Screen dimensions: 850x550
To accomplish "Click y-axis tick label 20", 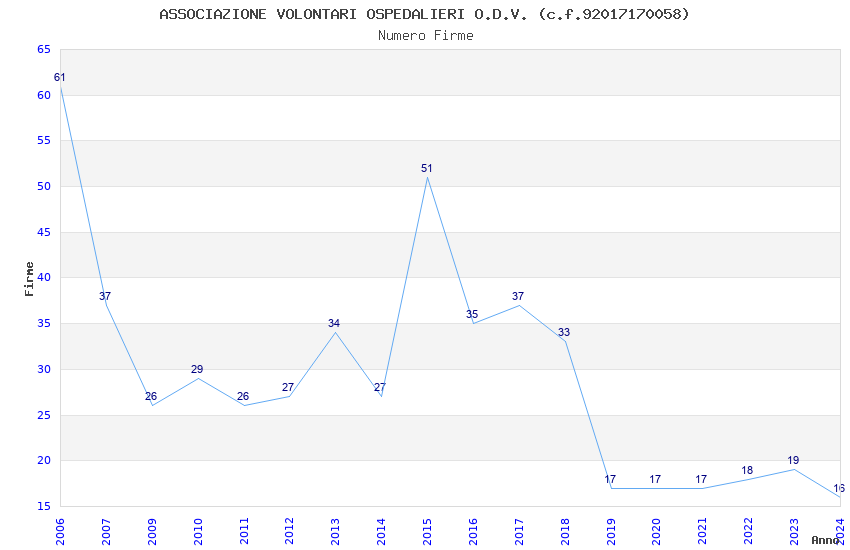I will [44, 461].
